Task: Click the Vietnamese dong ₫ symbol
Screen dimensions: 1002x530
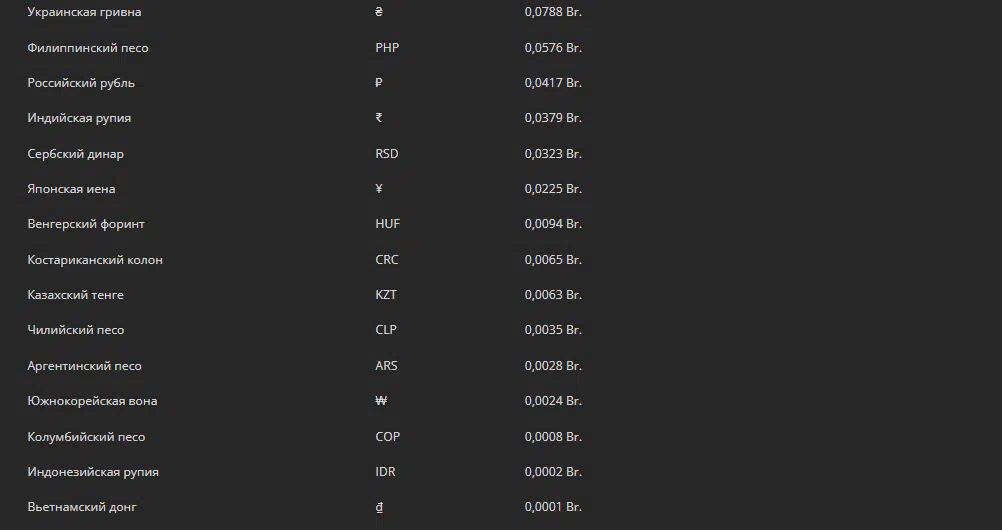Action: click(x=379, y=507)
